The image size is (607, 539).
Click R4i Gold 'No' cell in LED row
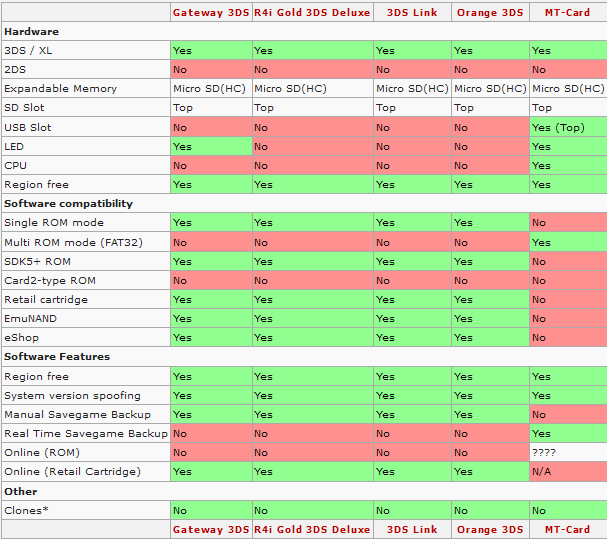(313, 146)
